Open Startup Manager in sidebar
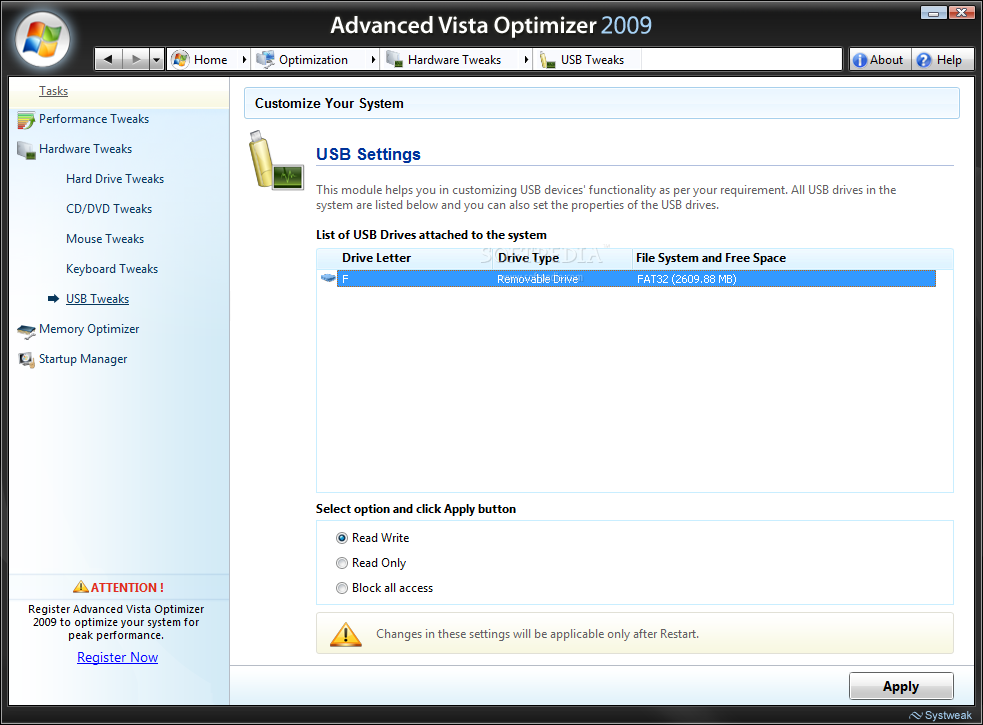Screen dimensions: 983x725 click(x=83, y=359)
